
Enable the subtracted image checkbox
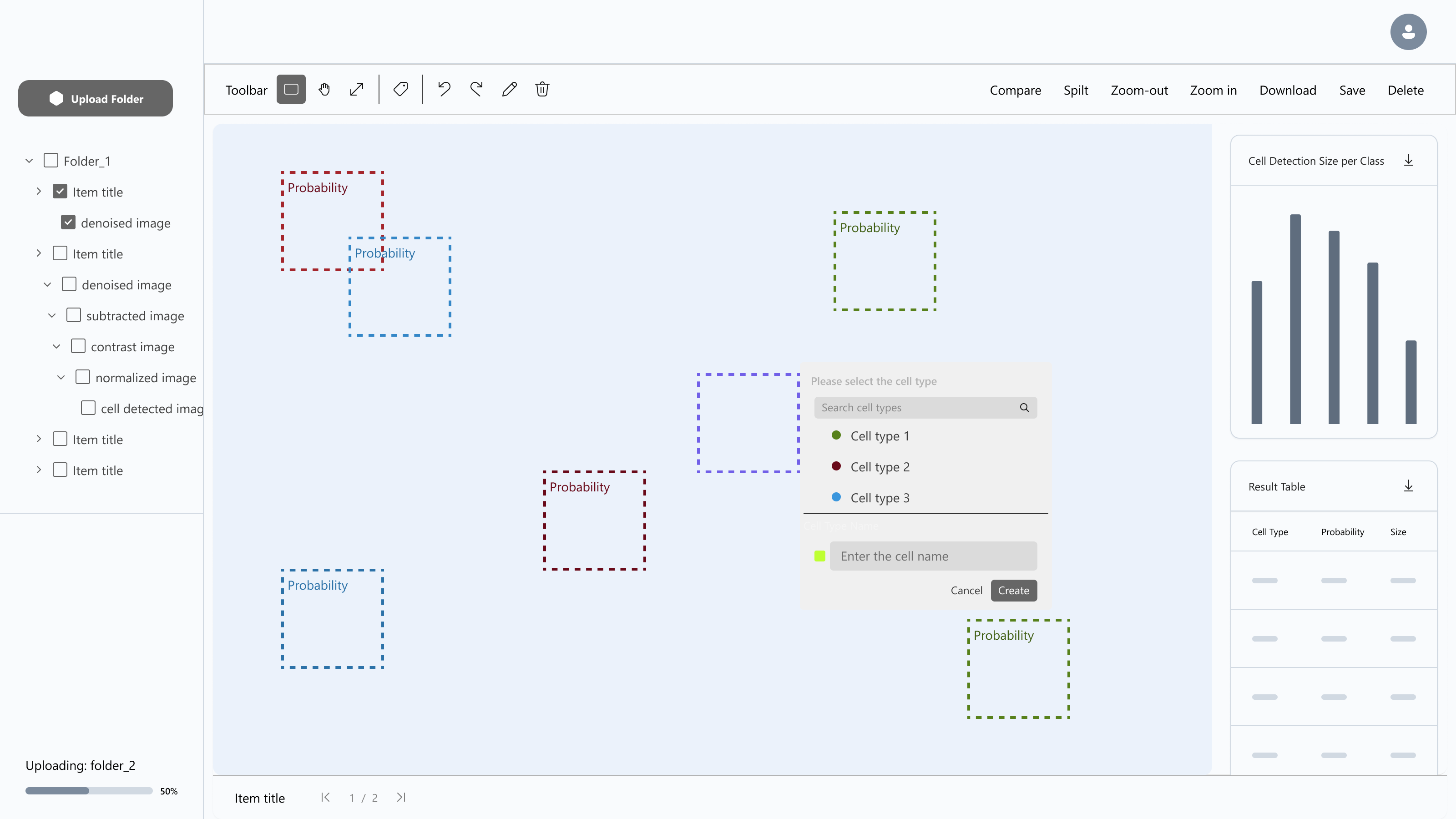73,315
